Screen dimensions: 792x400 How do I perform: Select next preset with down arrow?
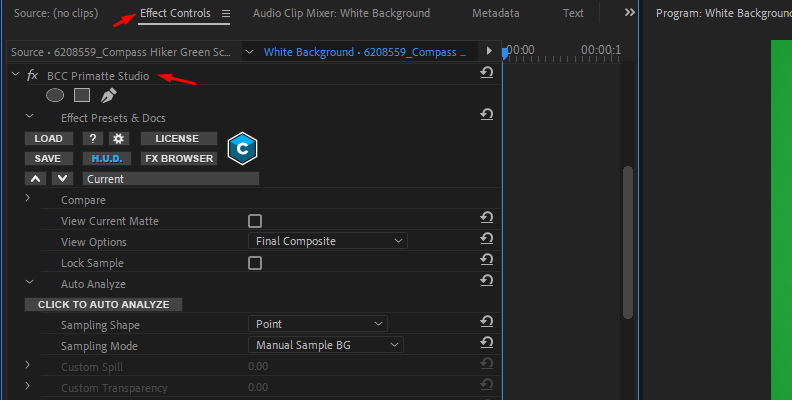62,179
